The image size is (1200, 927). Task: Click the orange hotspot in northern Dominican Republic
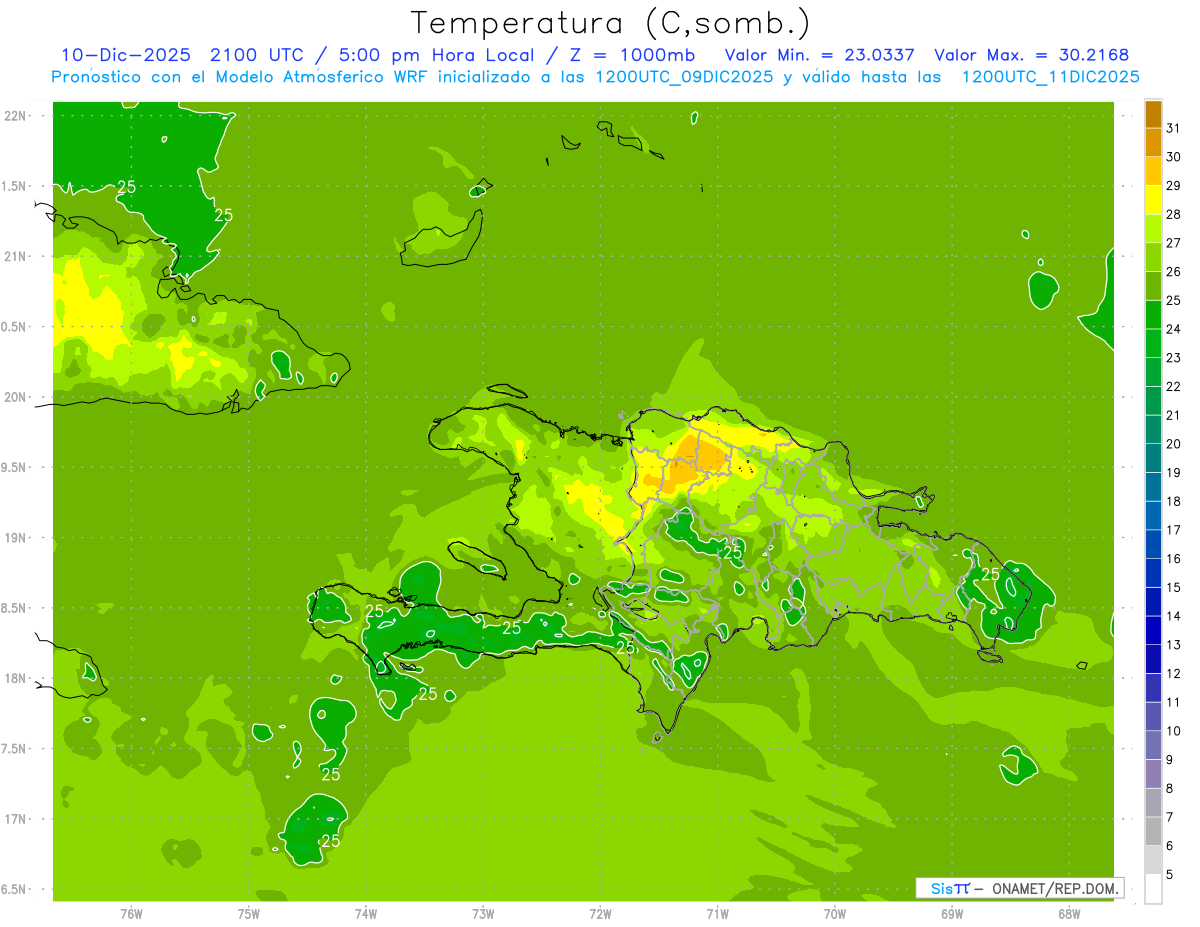697,458
